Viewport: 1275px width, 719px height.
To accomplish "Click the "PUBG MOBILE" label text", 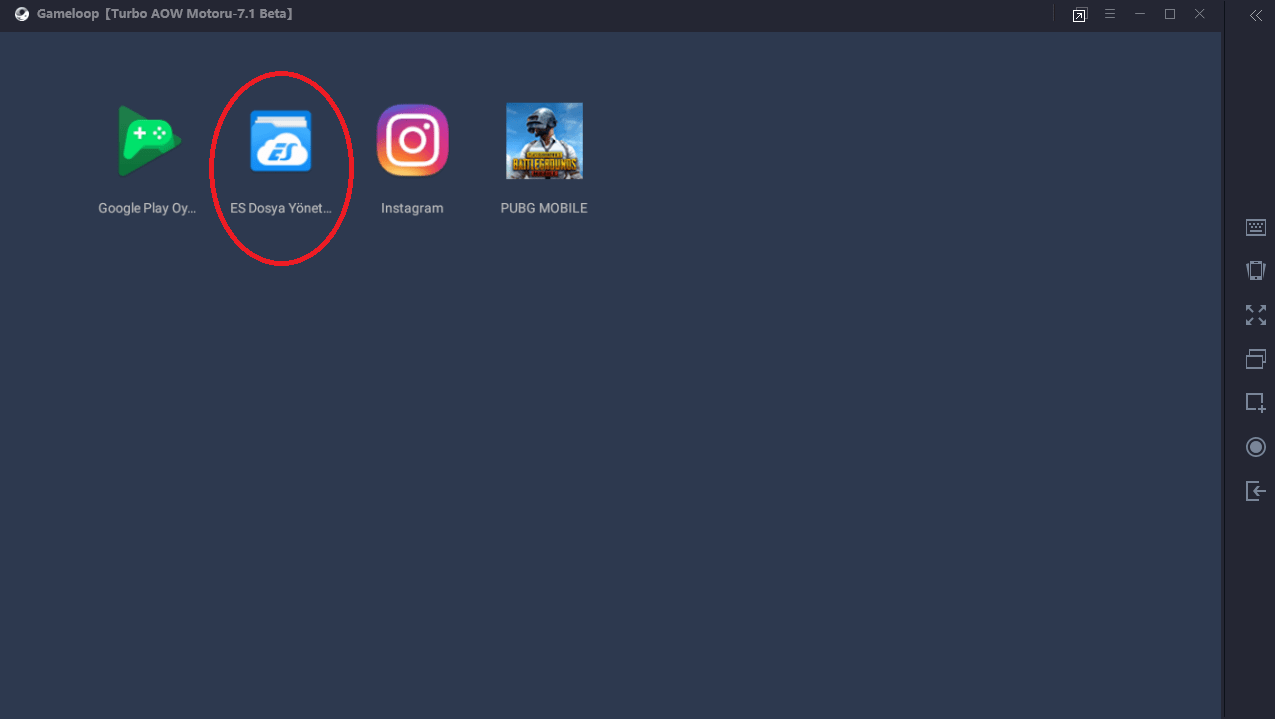I will tap(544, 208).
